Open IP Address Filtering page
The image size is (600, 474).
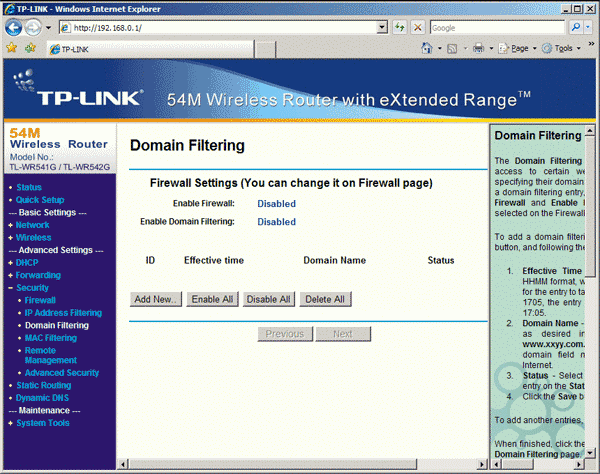[x=63, y=313]
